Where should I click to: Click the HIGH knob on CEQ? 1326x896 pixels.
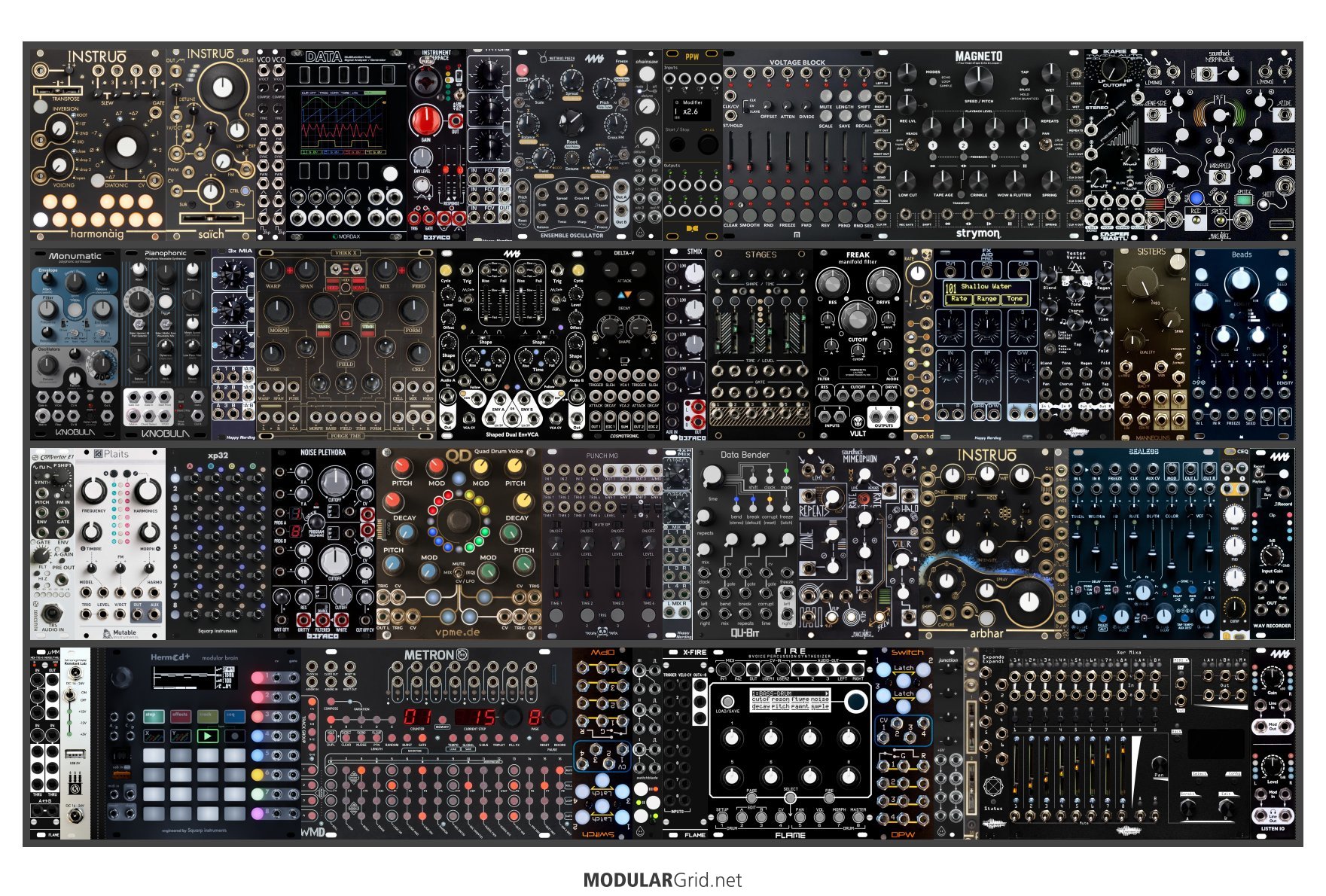[1235, 515]
